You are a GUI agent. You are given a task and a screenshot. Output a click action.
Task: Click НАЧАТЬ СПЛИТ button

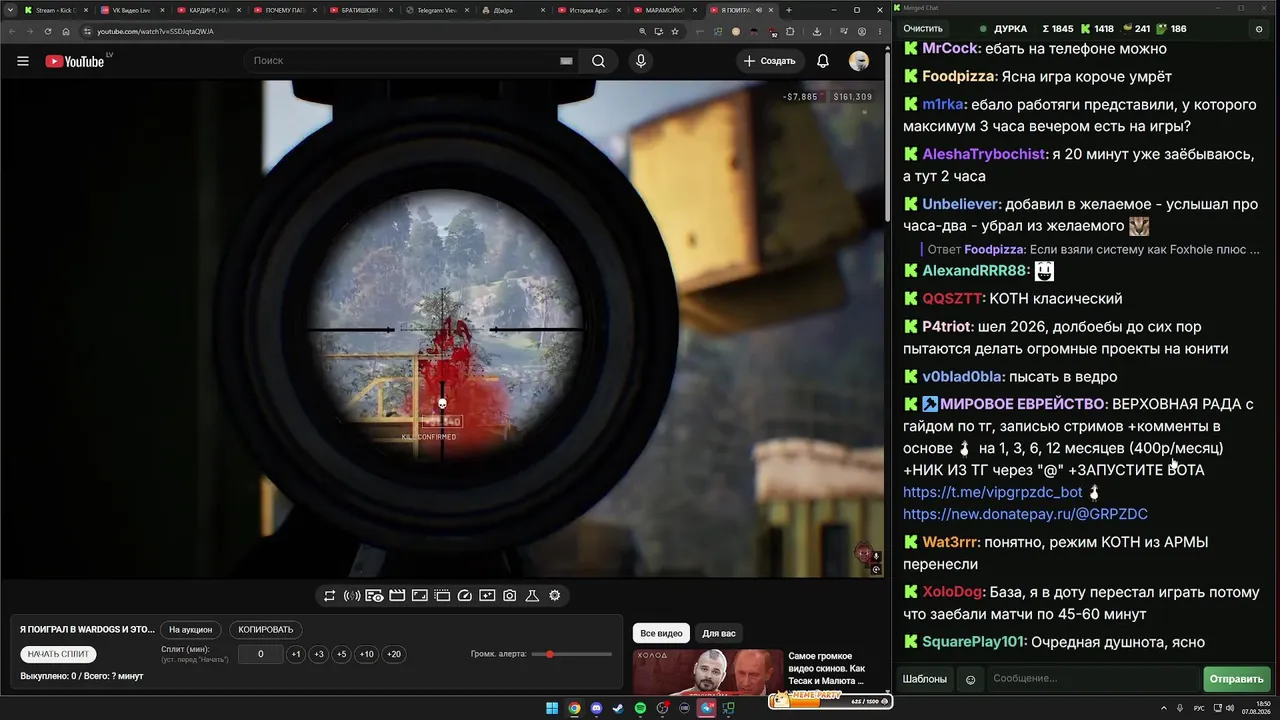click(59, 654)
